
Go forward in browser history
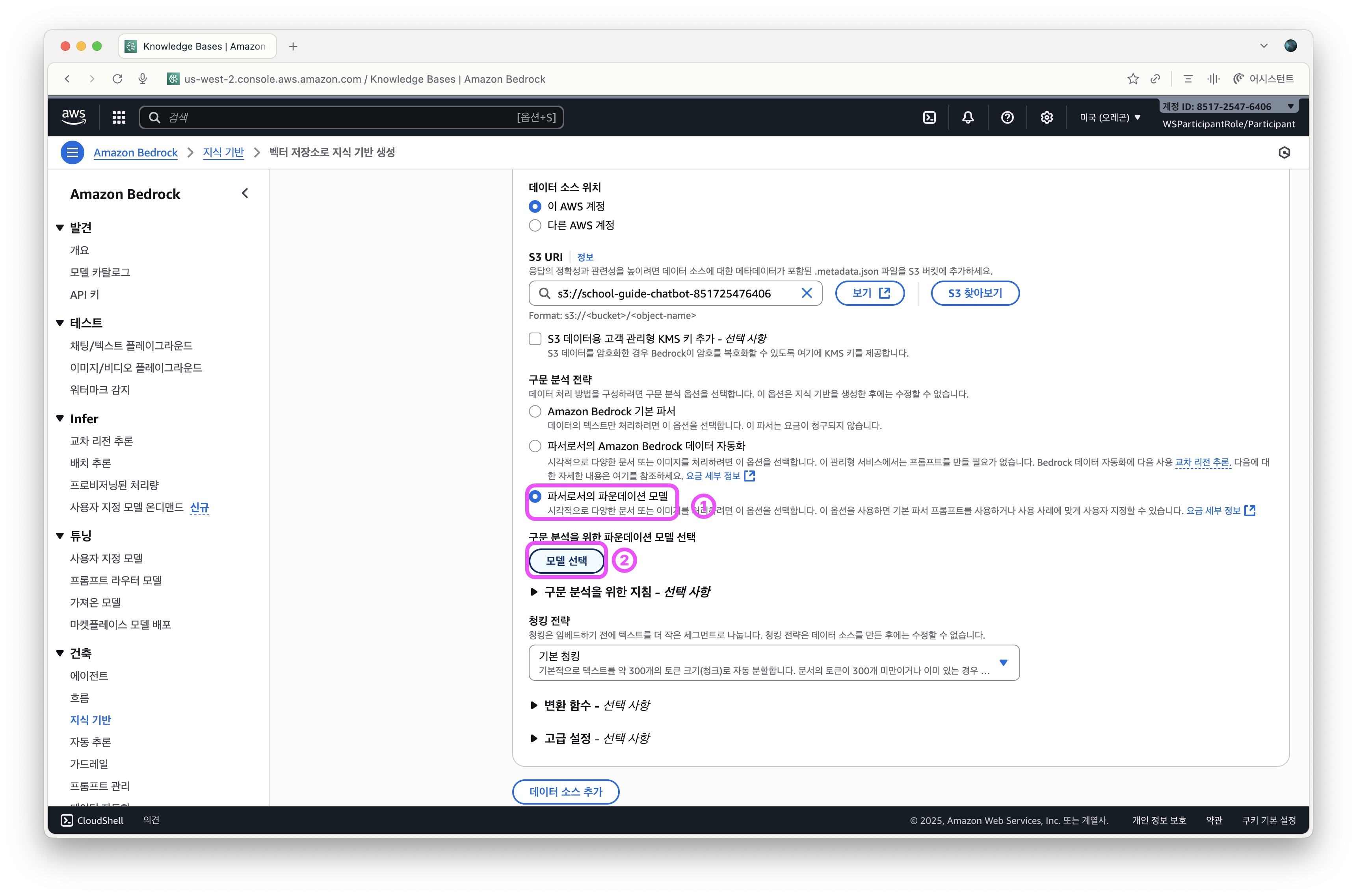92,79
